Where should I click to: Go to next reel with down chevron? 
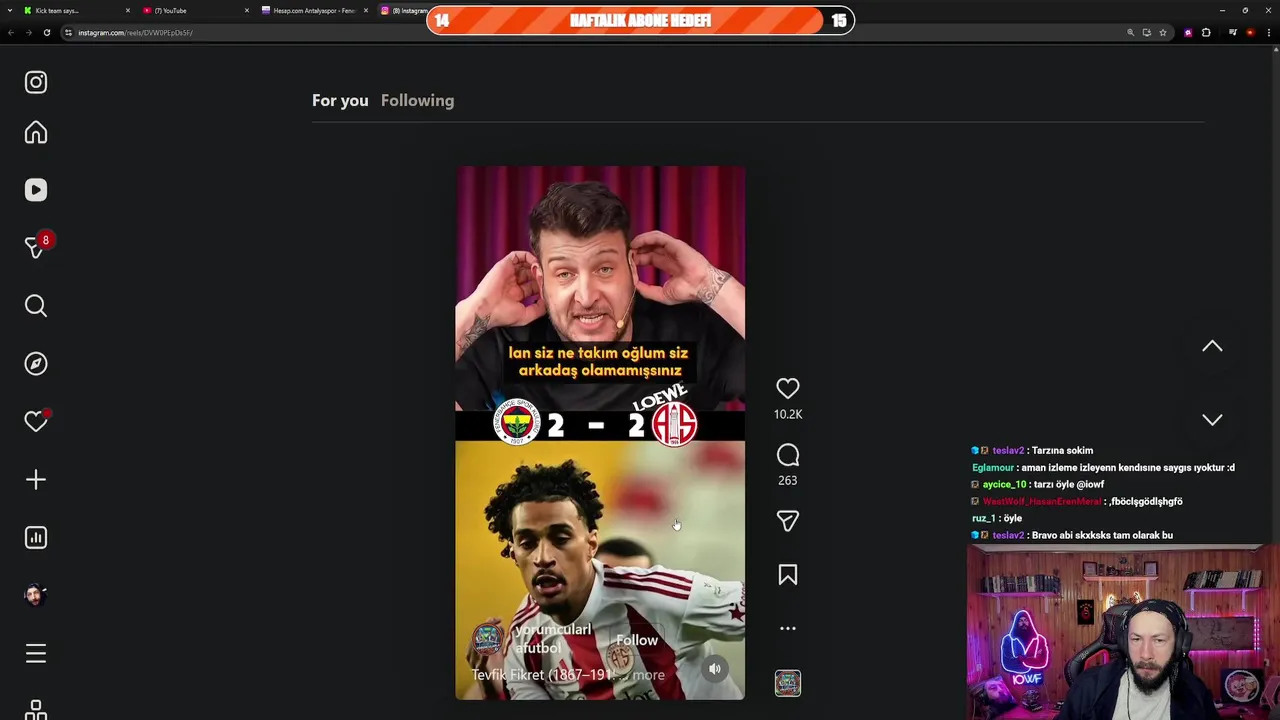tap(1212, 420)
